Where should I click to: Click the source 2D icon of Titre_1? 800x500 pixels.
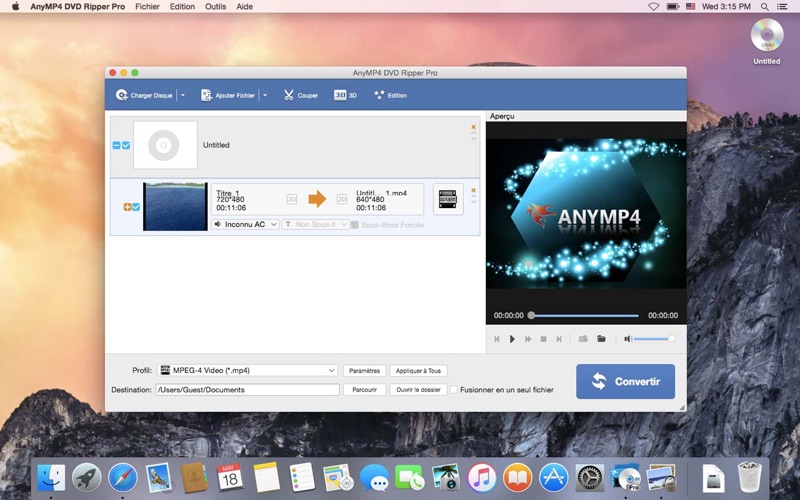click(x=292, y=199)
